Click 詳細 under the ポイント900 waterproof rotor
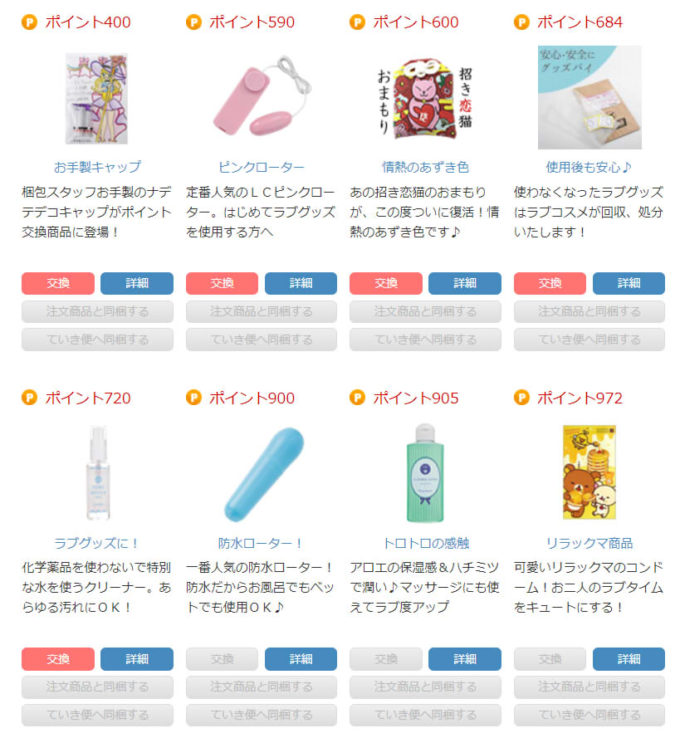680x738 pixels. point(301,659)
